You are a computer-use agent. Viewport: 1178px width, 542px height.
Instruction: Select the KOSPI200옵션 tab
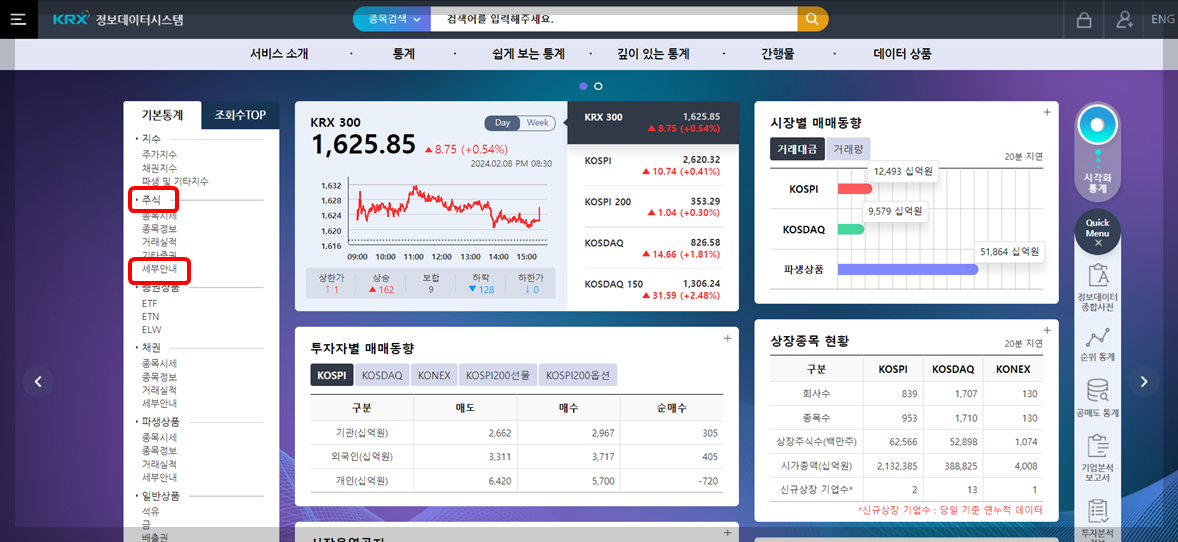point(578,374)
